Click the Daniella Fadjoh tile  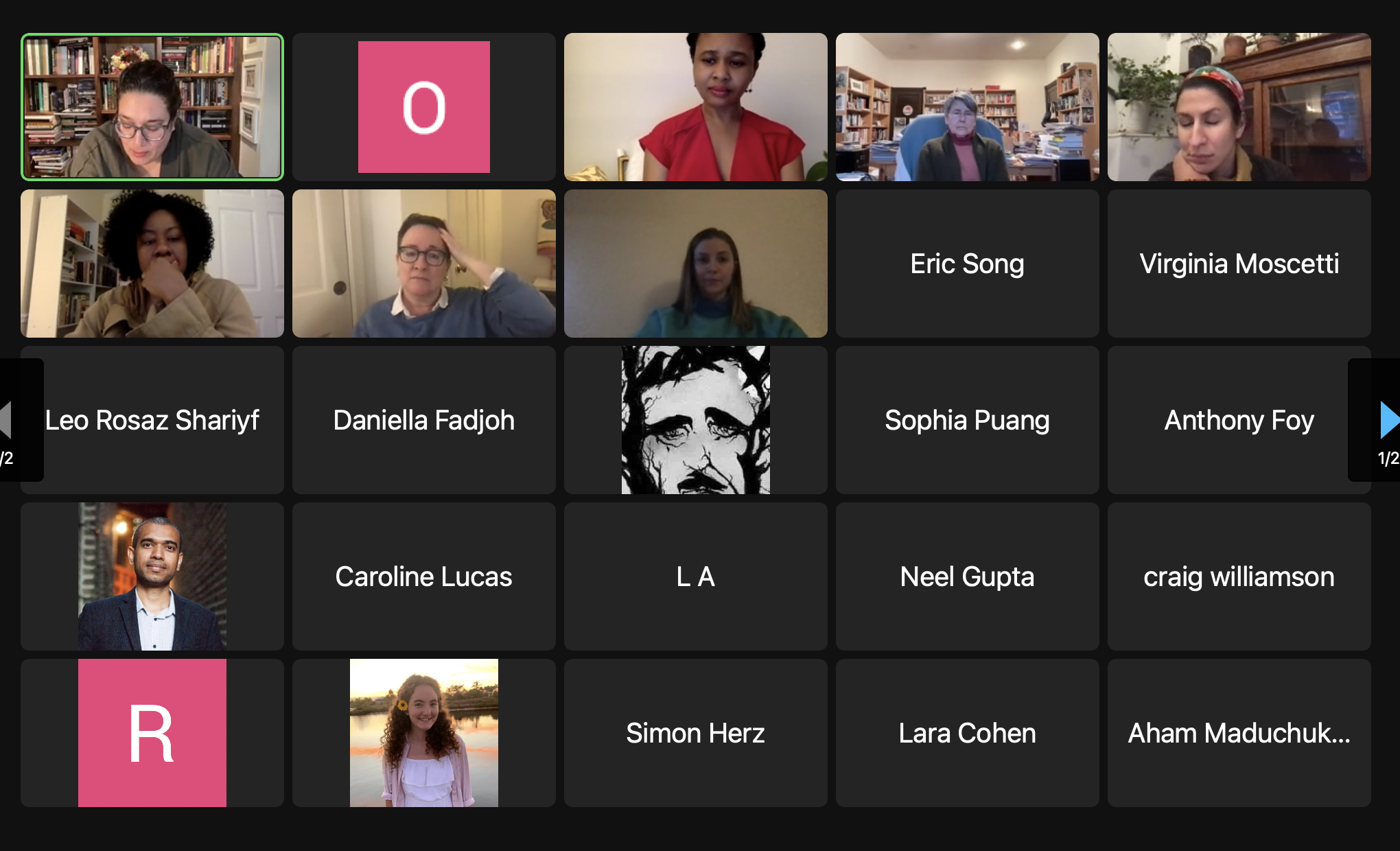point(424,420)
